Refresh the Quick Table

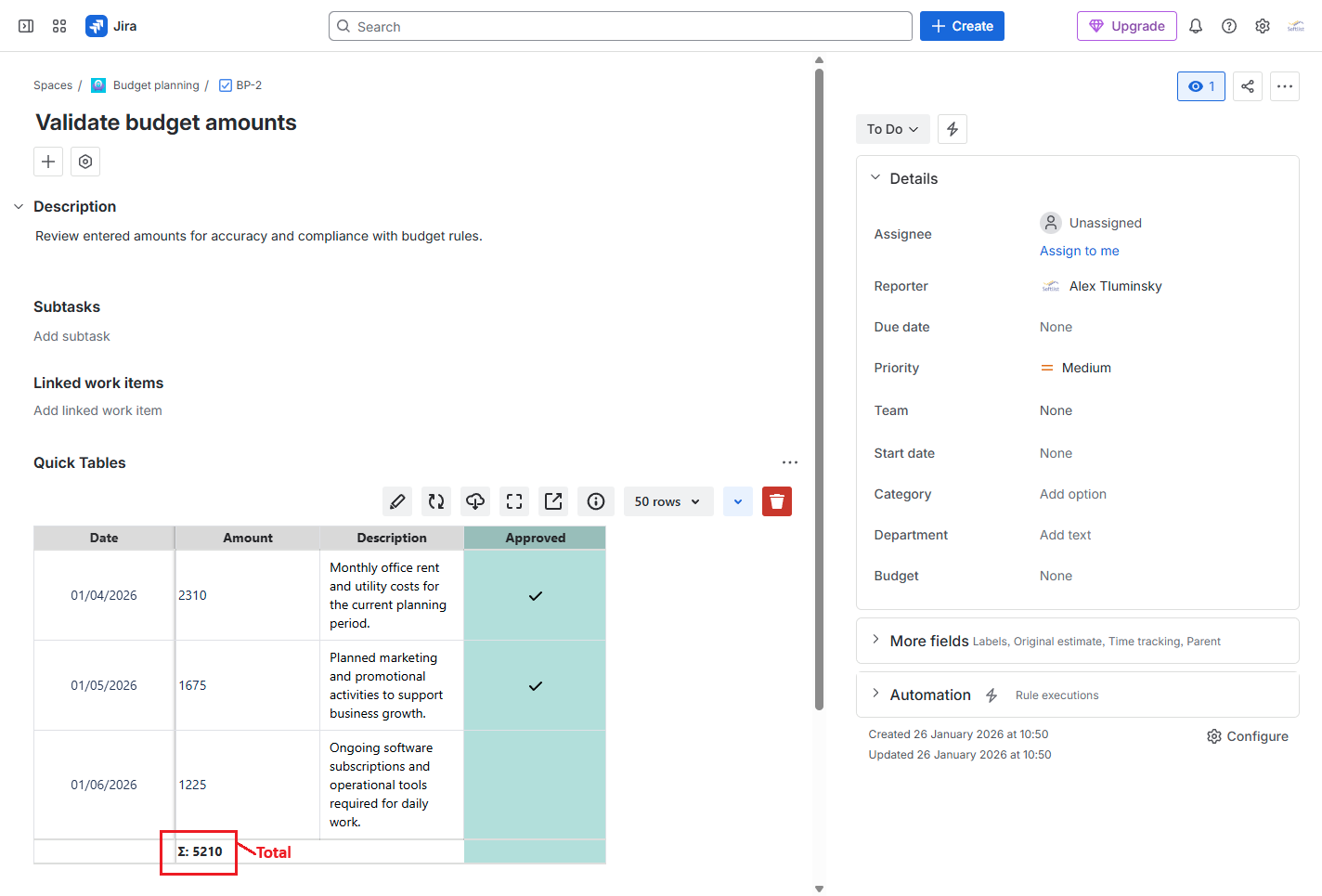tap(436, 501)
